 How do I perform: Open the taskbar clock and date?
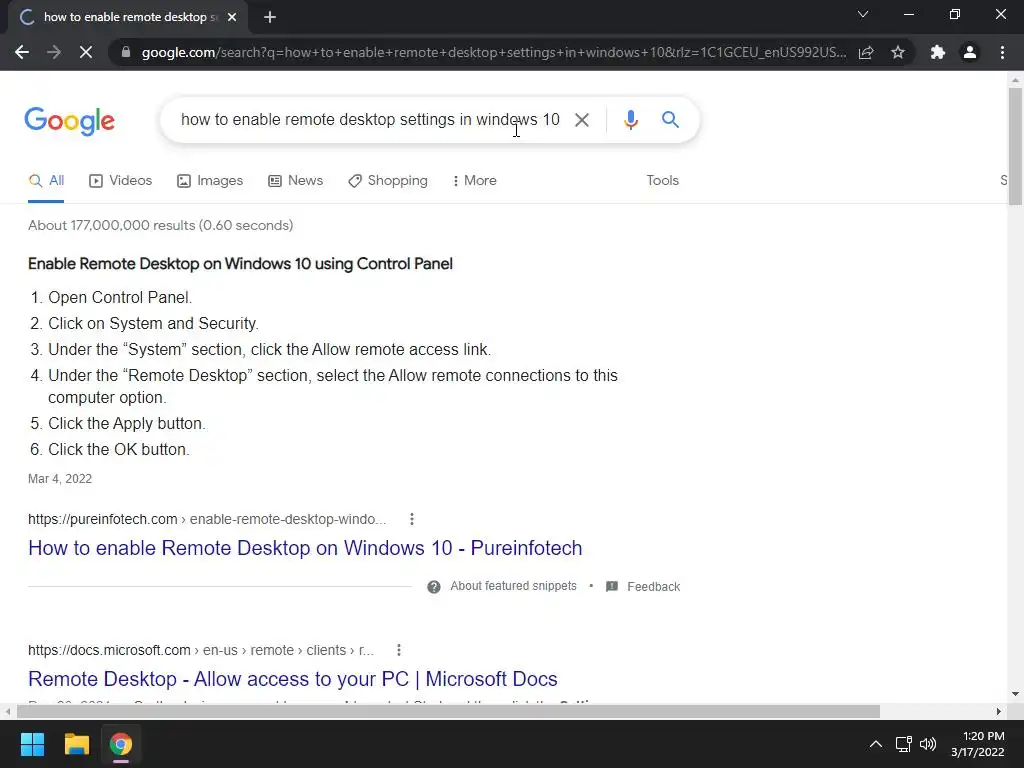978,744
